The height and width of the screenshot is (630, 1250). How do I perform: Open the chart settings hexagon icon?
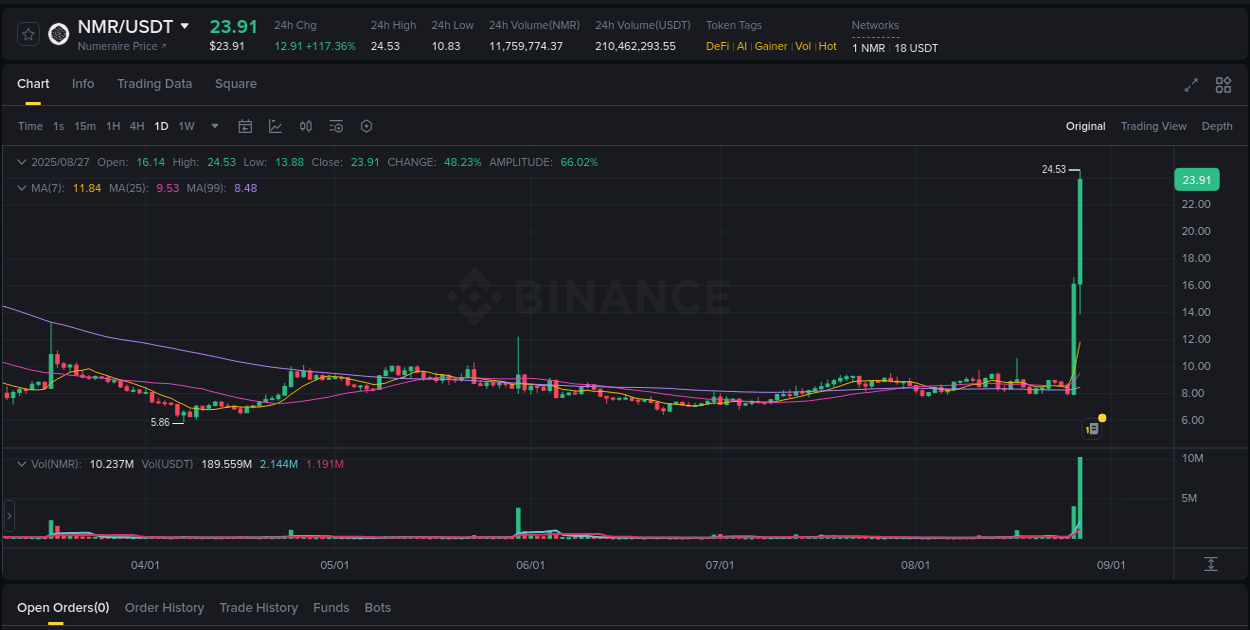point(366,126)
